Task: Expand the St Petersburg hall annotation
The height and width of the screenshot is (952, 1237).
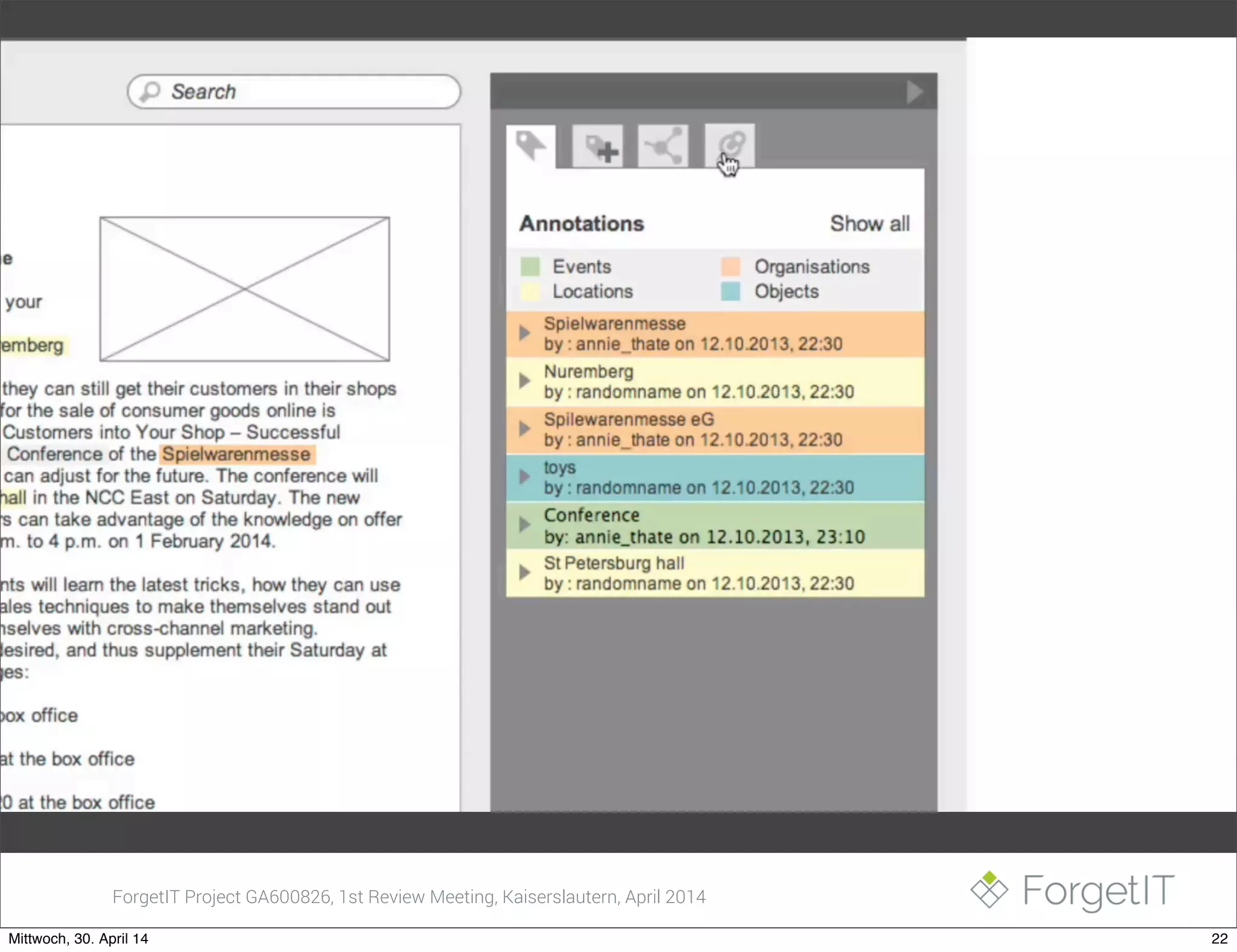Action: click(524, 572)
